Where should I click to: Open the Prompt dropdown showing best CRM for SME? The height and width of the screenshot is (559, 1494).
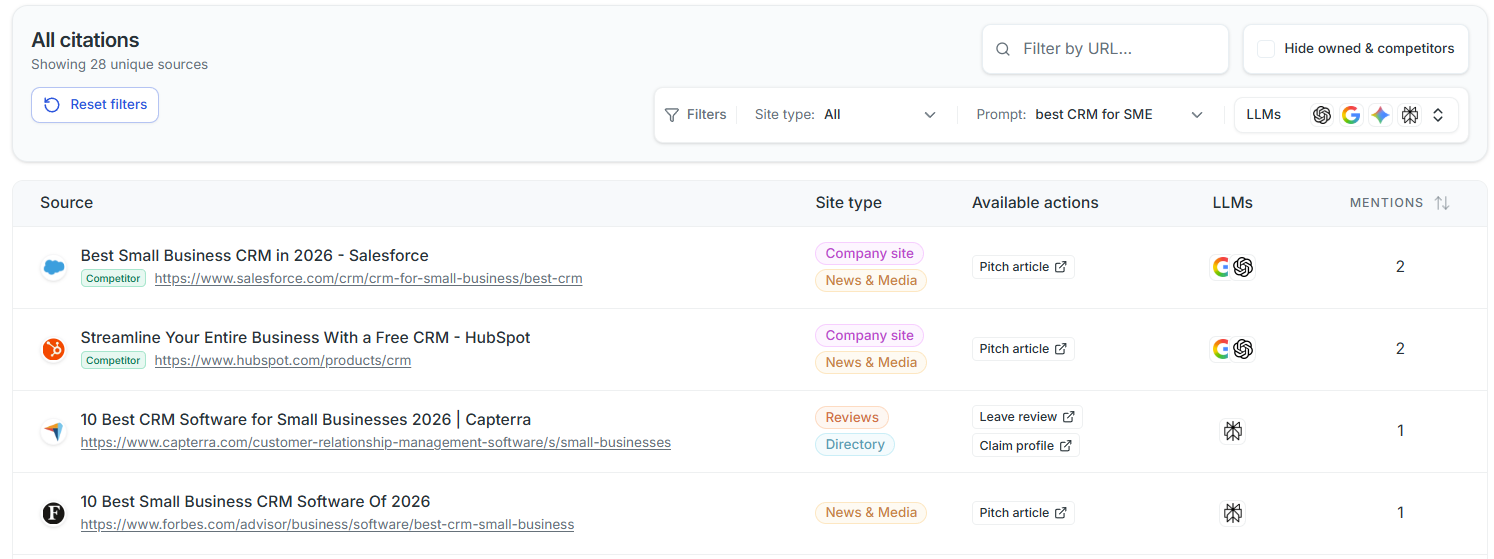pos(1089,115)
